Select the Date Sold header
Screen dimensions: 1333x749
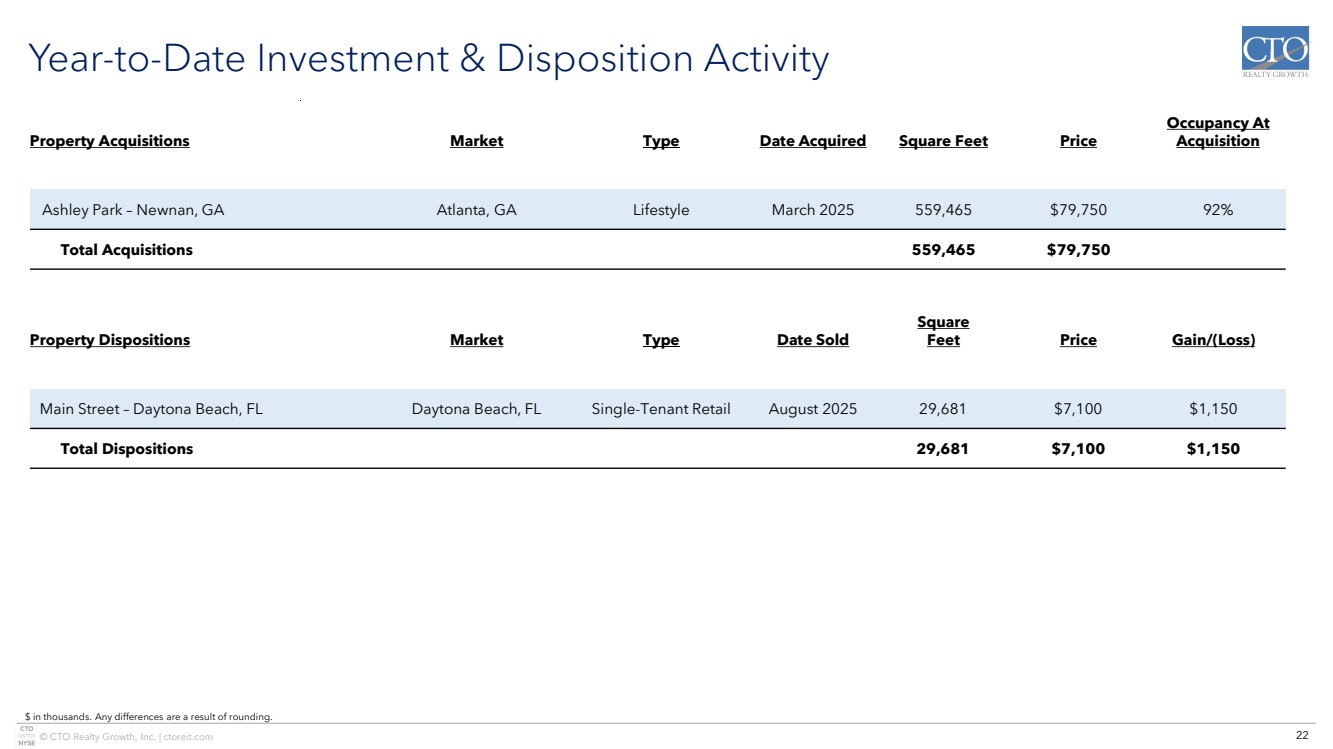pyautogui.click(x=812, y=340)
